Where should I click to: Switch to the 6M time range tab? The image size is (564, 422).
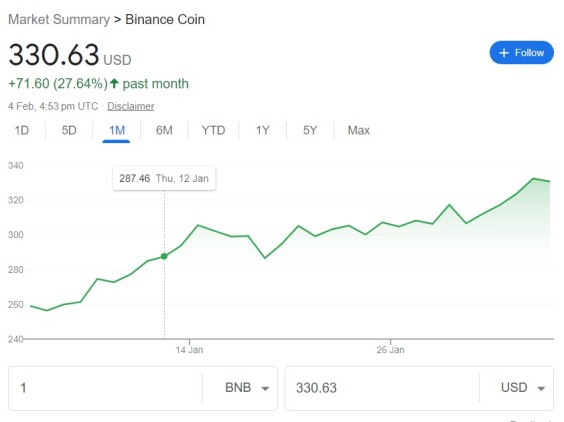(x=164, y=130)
